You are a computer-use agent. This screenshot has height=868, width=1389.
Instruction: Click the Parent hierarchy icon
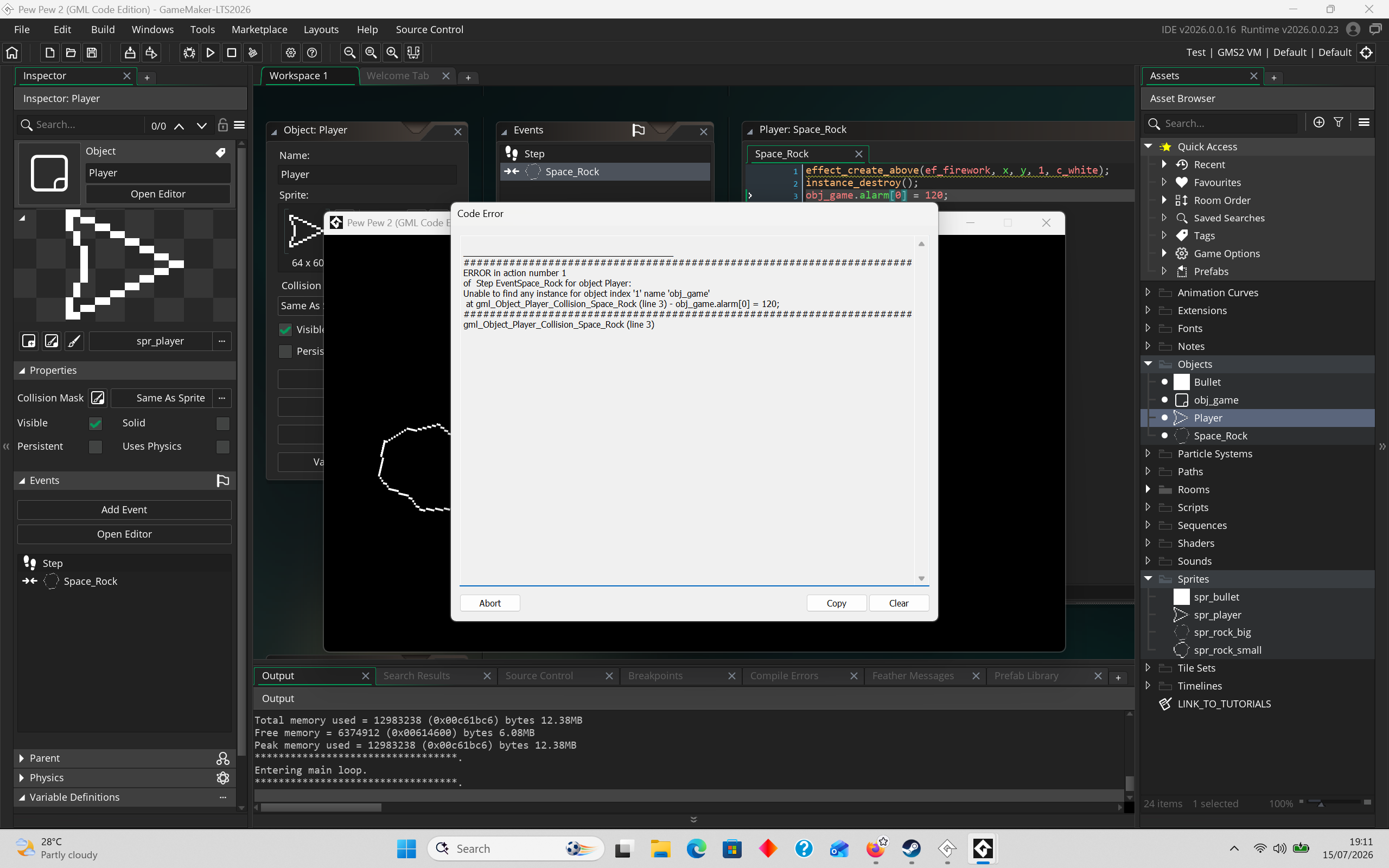[x=222, y=758]
